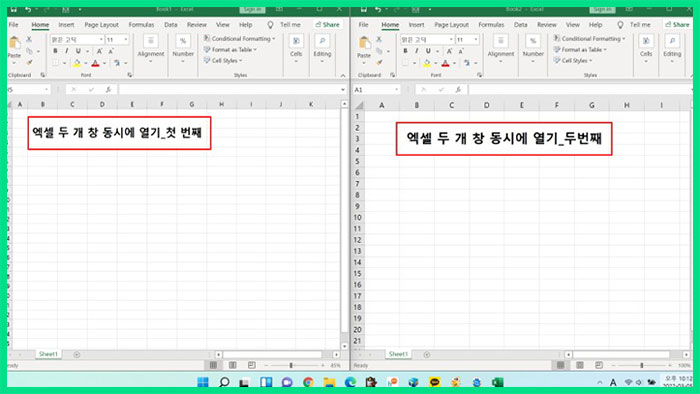
Task: Open Review tab in right window
Action: click(x=547, y=25)
